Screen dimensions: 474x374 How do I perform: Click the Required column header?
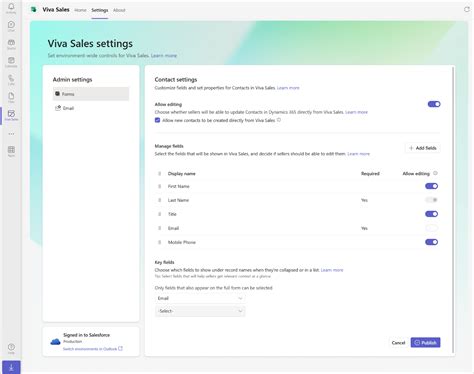point(370,173)
